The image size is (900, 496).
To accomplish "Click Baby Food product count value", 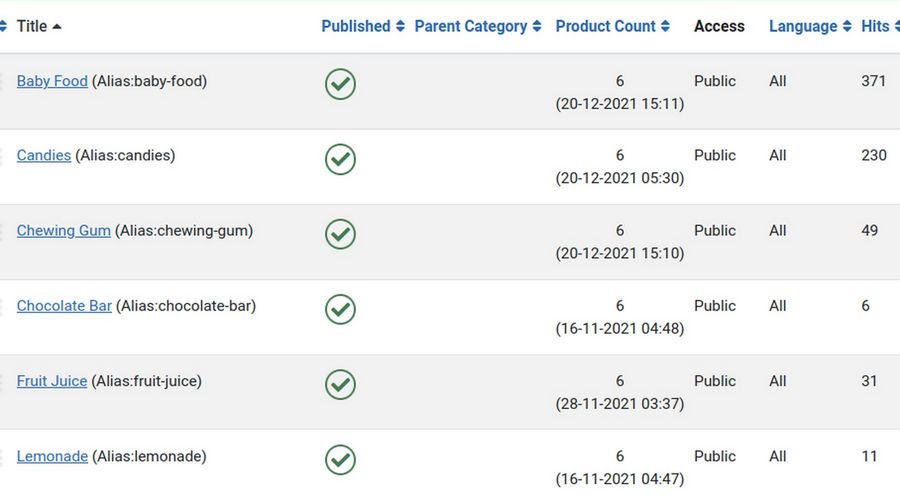I will tap(620, 81).
